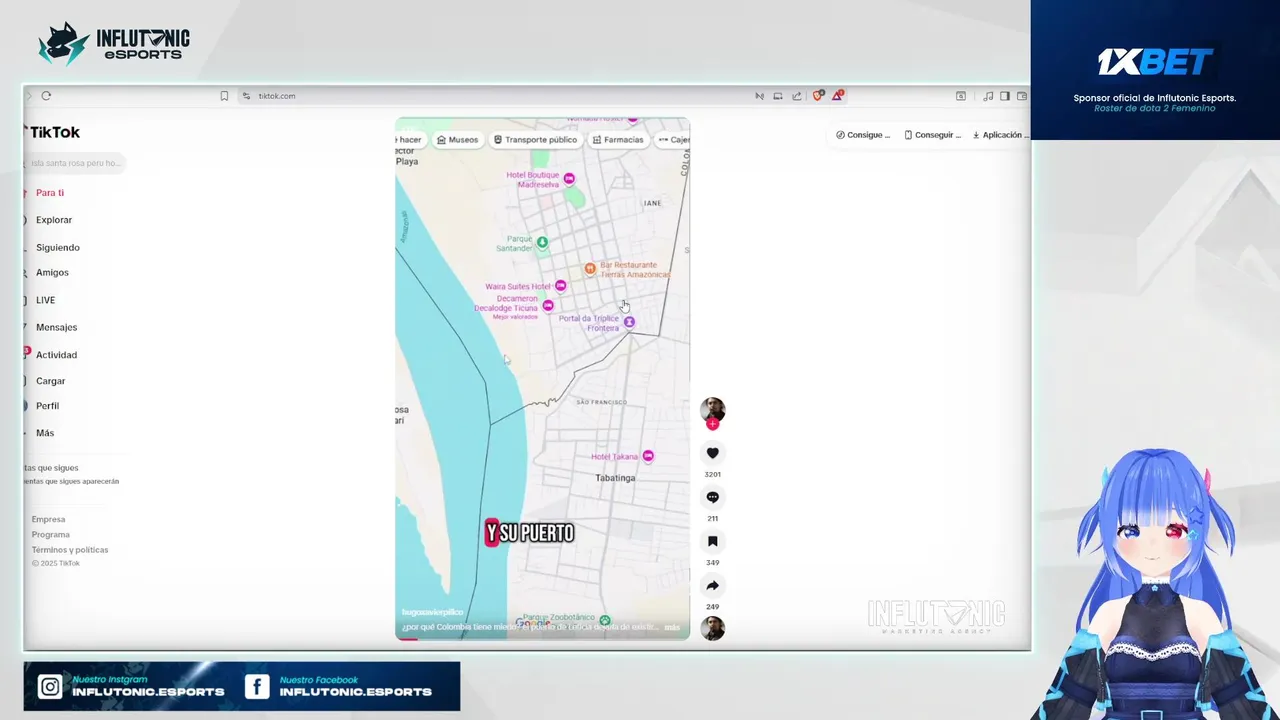
Task: Open Actividad notifications in the sidebar
Action: (56, 355)
